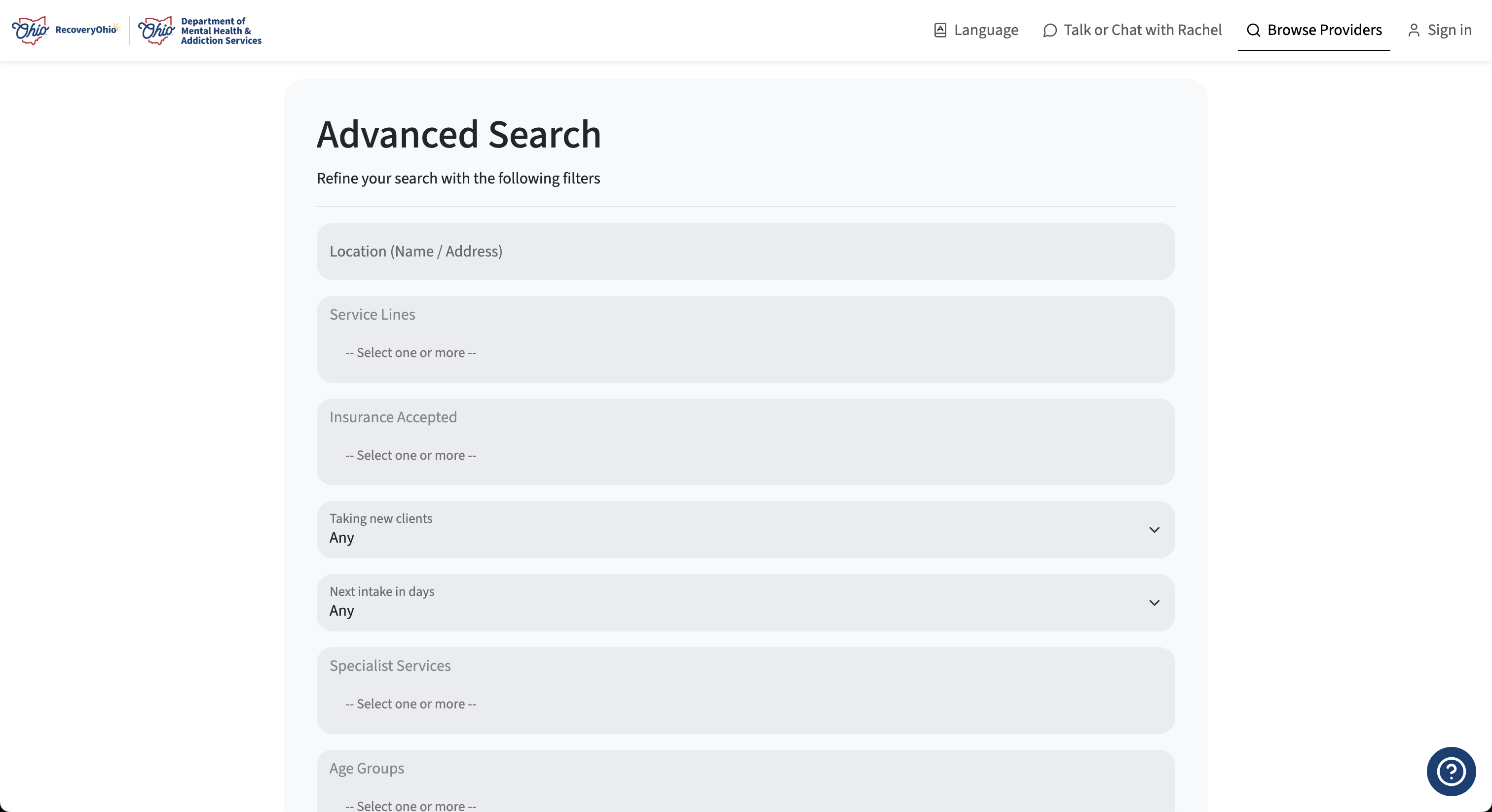1492x812 pixels.
Task: Open the Taking new clients dropdown
Action: 745,530
